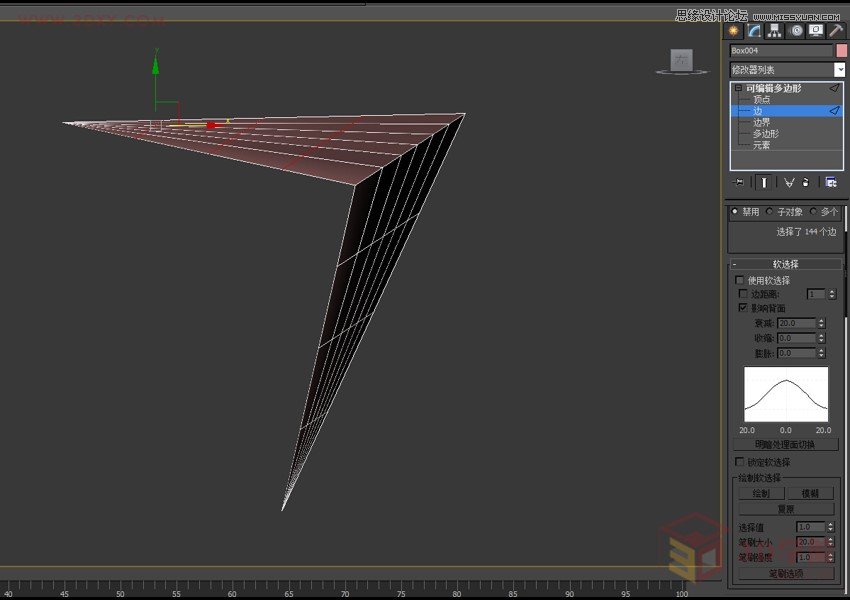The height and width of the screenshot is (600, 850).
Task: Click Configure Modifier Sets icon
Action: [x=830, y=182]
